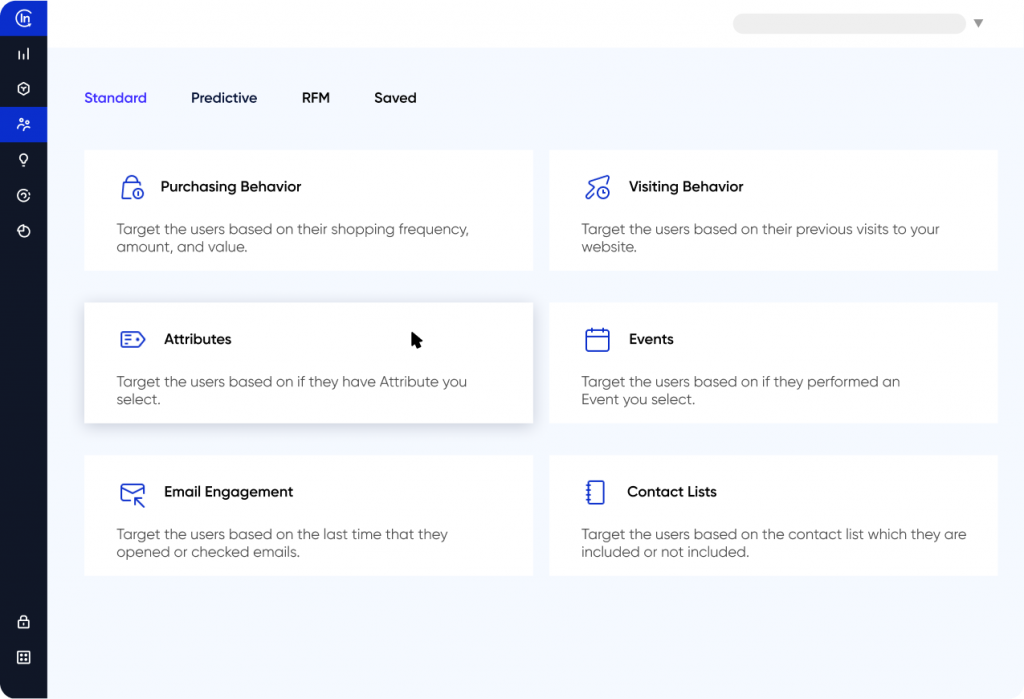Viewport: 1024px width, 699px height.
Task: Click the envelope icon on Email Engagement card
Action: 132,492
